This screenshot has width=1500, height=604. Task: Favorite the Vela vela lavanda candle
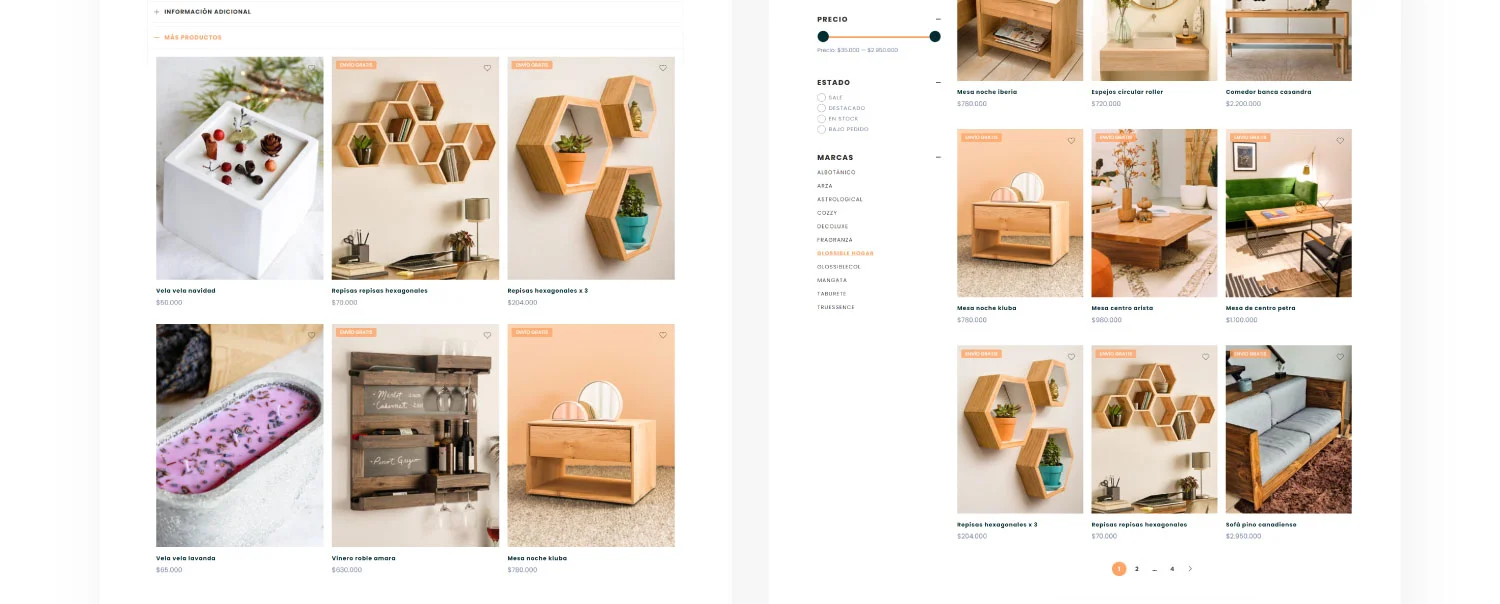tap(312, 335)
